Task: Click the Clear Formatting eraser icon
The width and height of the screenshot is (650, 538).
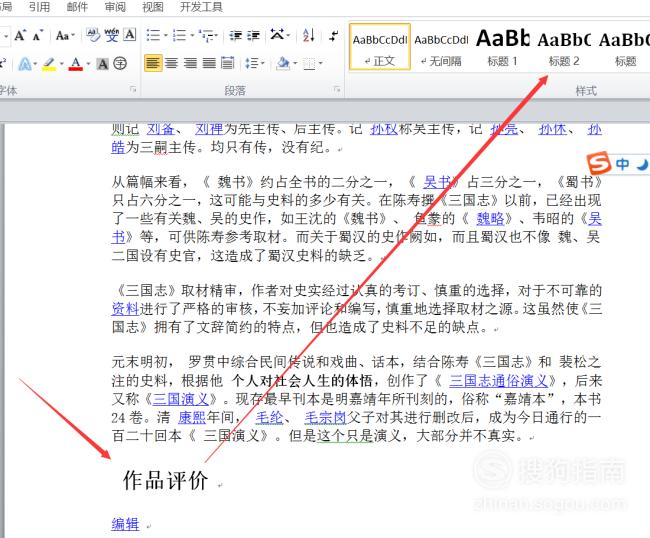Action: tap(93, 35)
